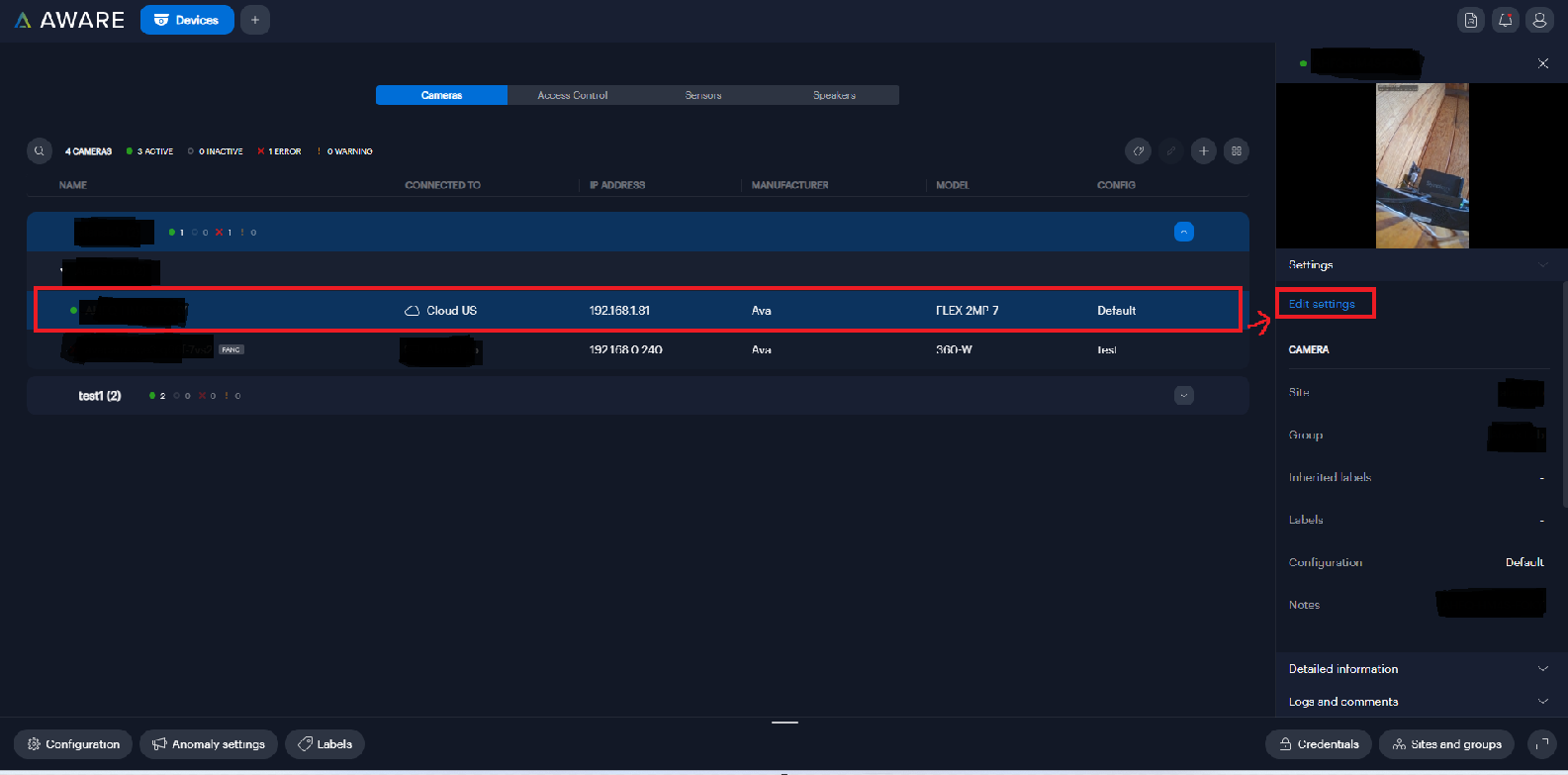Add a new tab with plus button
1568x775 pixels.
point(254,20)
